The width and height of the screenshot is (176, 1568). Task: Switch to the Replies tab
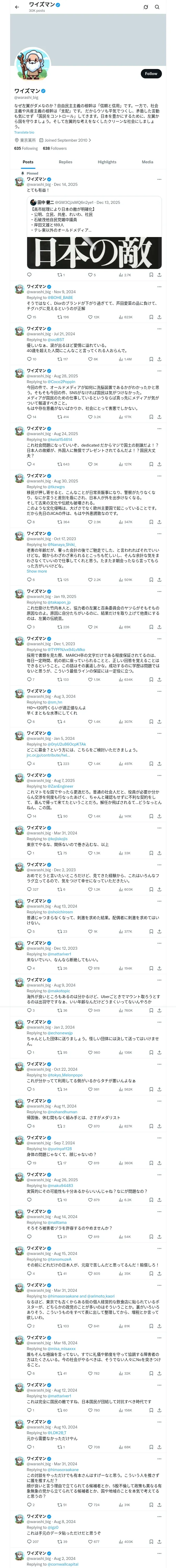coord(65,162)
